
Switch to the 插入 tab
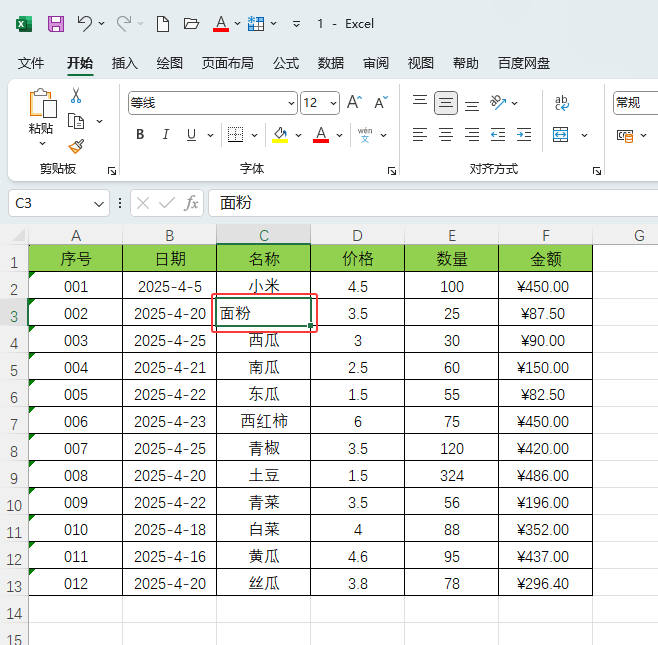125,63
